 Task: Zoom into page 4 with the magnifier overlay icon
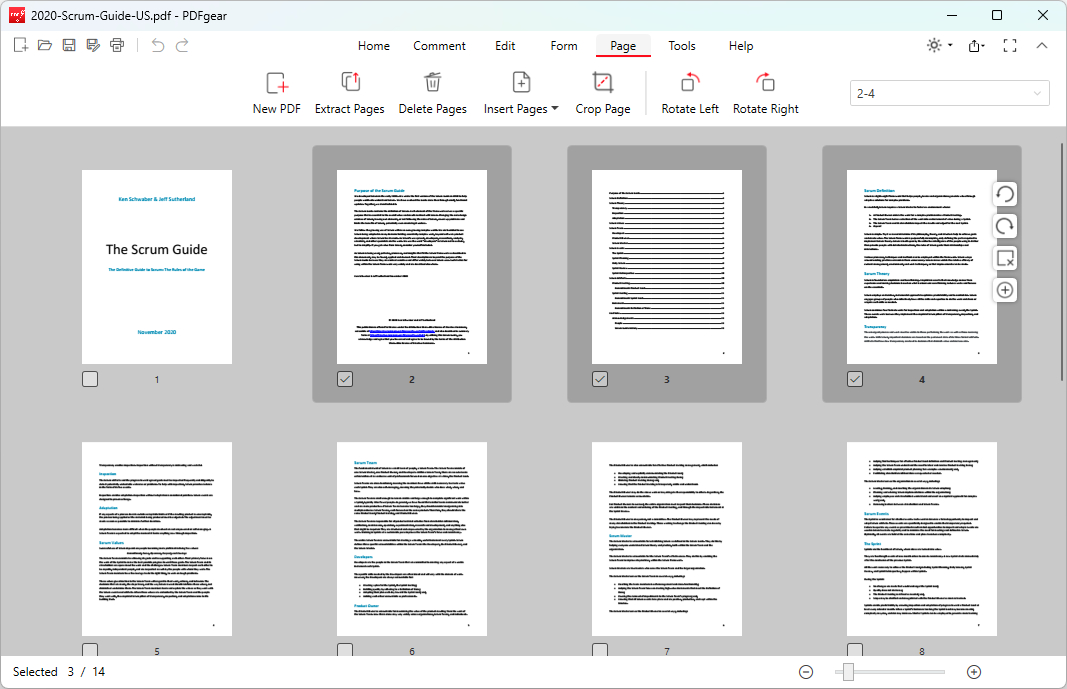click(x=1004, y=290)
